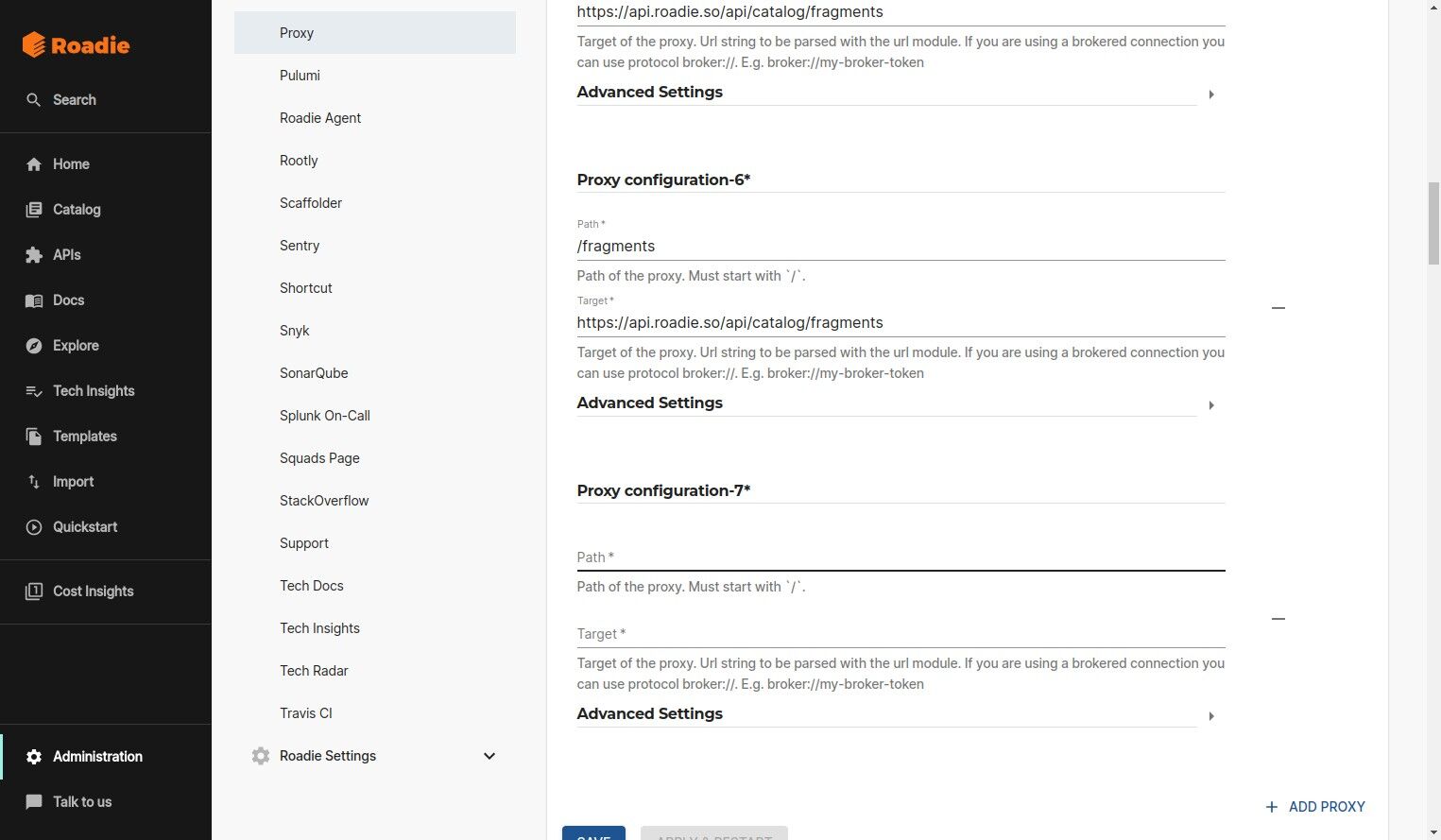This screenshot has width=1441, height=840.
Task: Collapse the Roadie Settings section chevron
Action: pos(489,756)
